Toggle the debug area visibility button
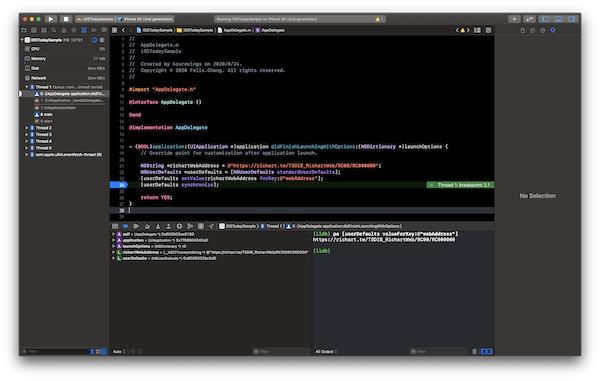600x381 pixels. [x=558, y=19]
